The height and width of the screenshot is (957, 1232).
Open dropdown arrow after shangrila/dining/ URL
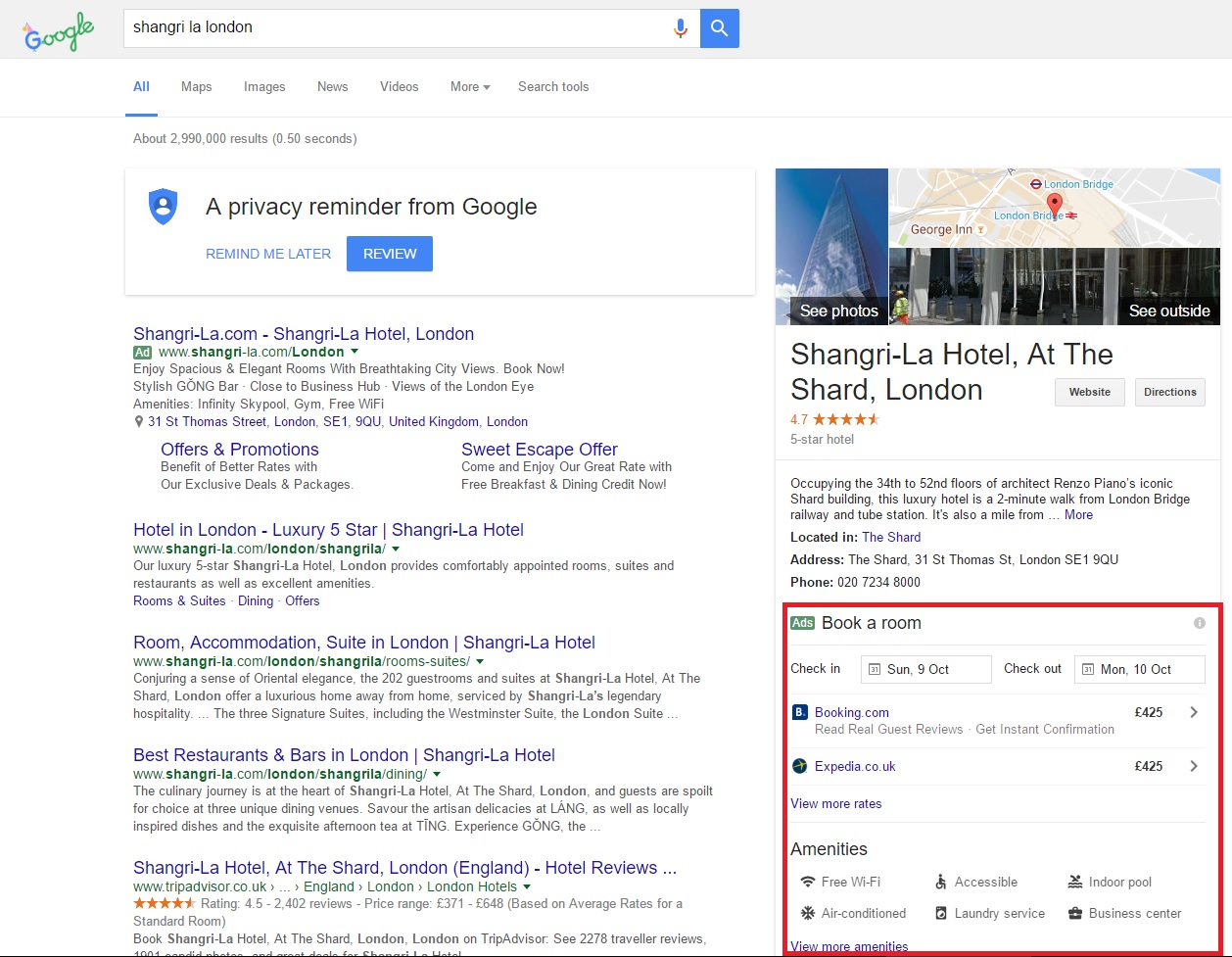tap(437, 774)
